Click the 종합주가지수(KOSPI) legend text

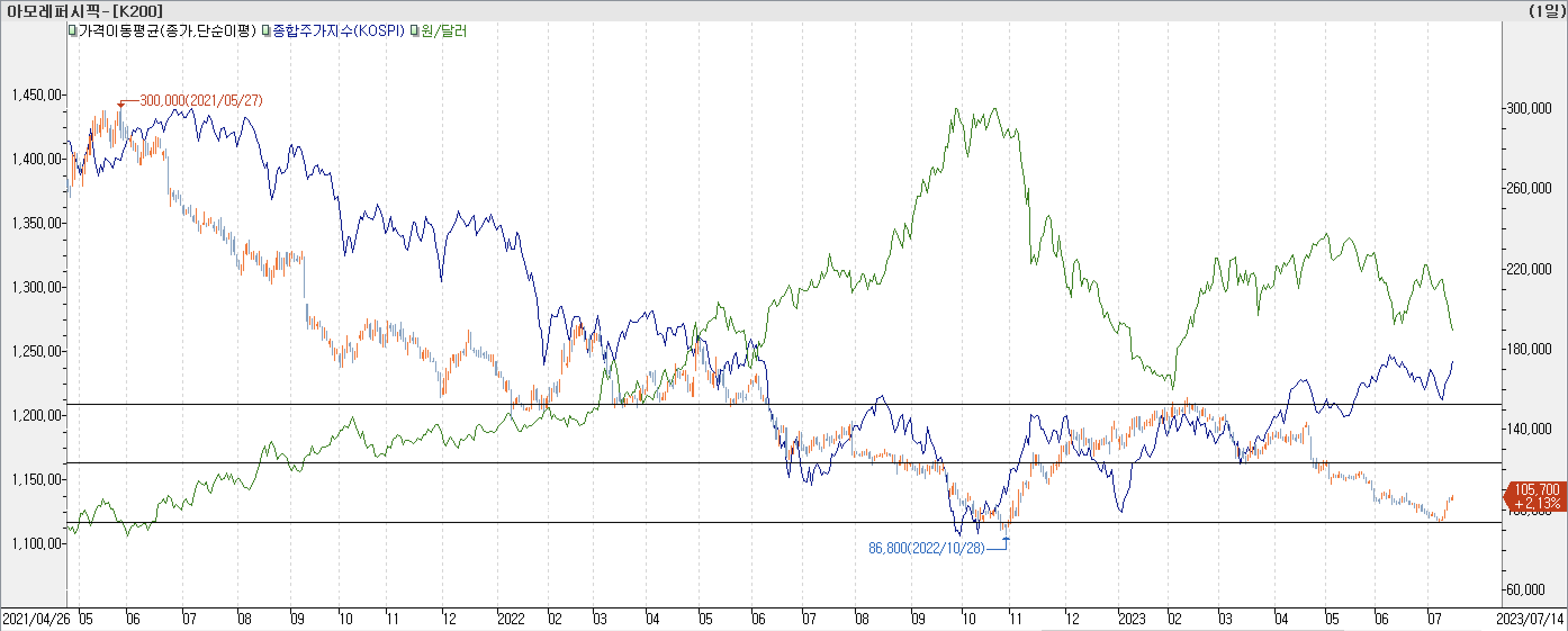point(339,30)
